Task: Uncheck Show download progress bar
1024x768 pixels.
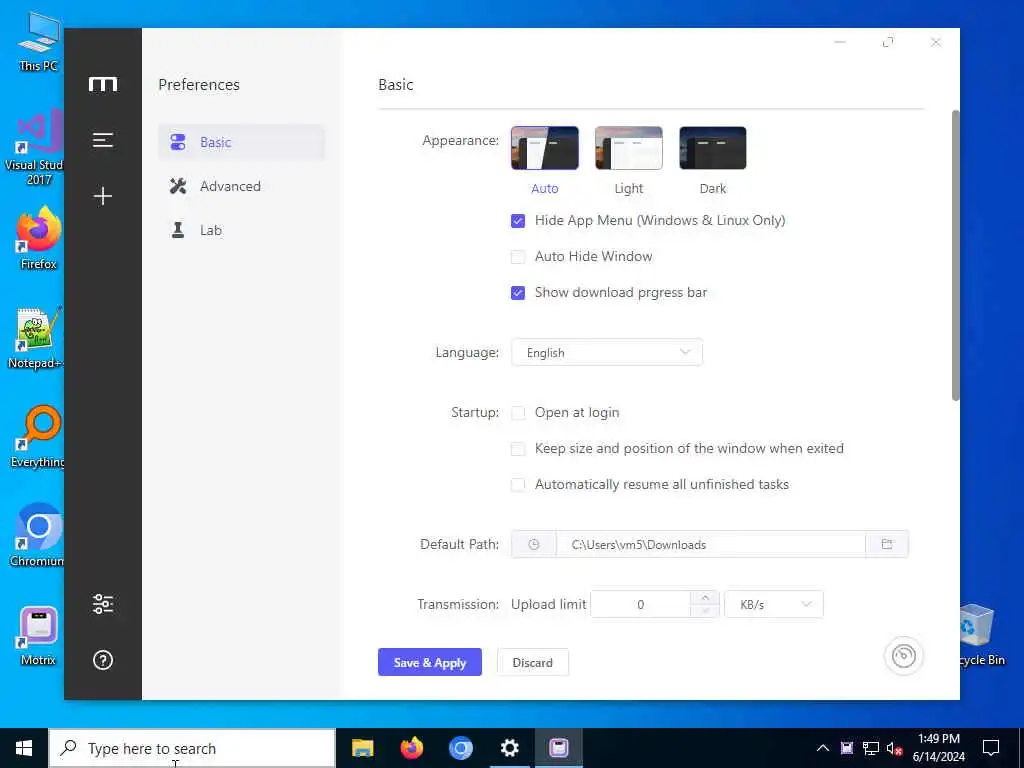Action: (x=518, y=293)
